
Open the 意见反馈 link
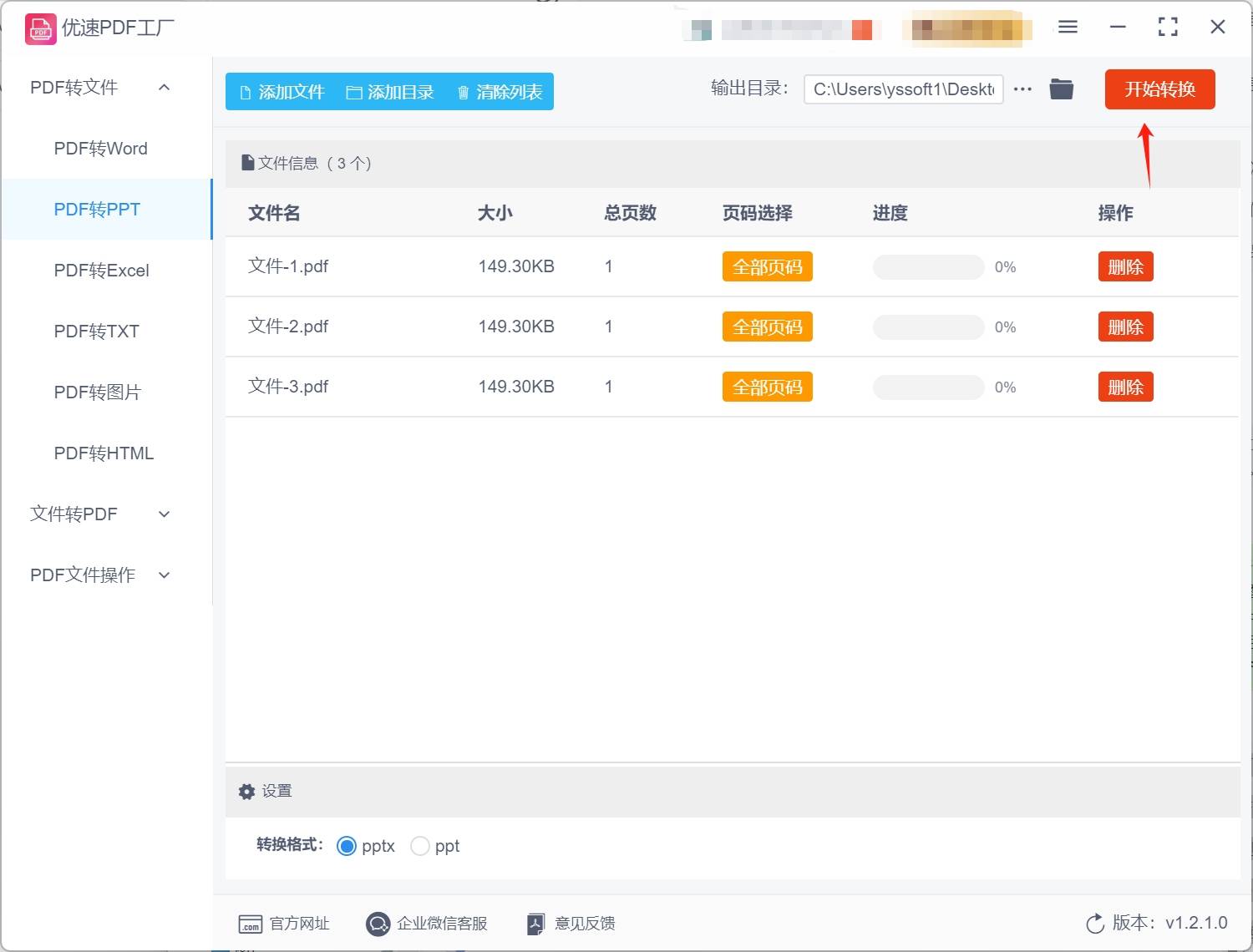(585, 924)
